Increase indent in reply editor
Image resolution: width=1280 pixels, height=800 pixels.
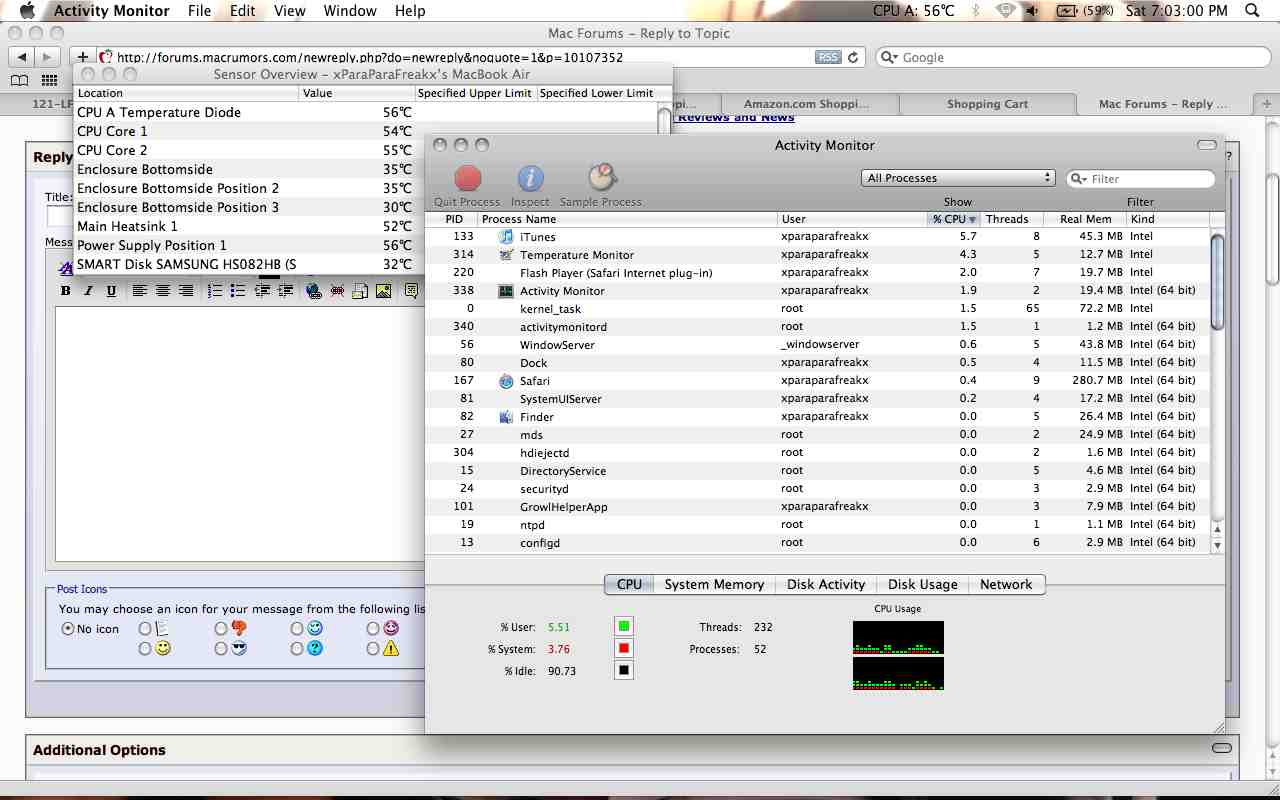click(285, 291)
